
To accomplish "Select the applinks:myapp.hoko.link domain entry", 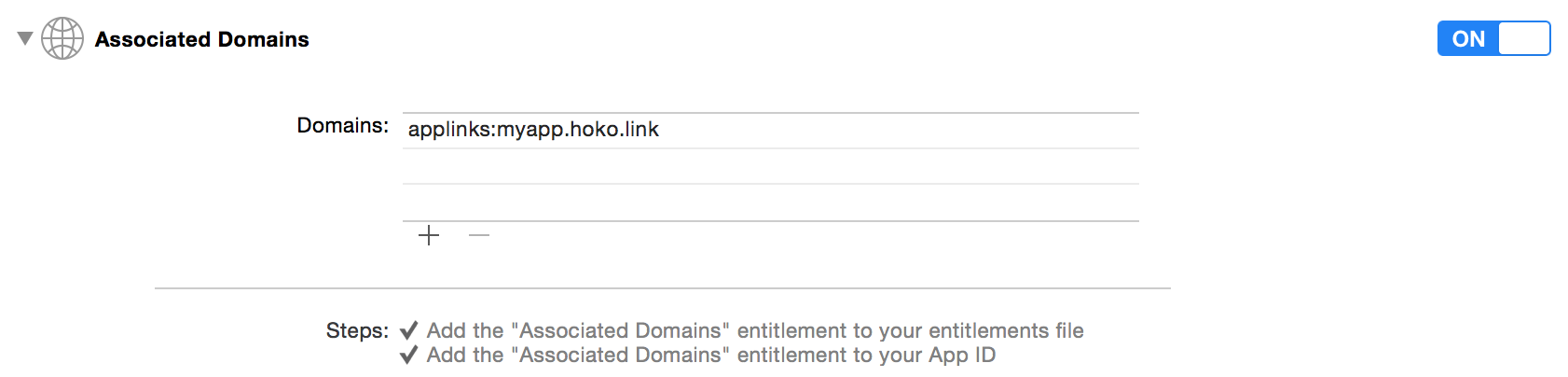I will tap(771, 130).
